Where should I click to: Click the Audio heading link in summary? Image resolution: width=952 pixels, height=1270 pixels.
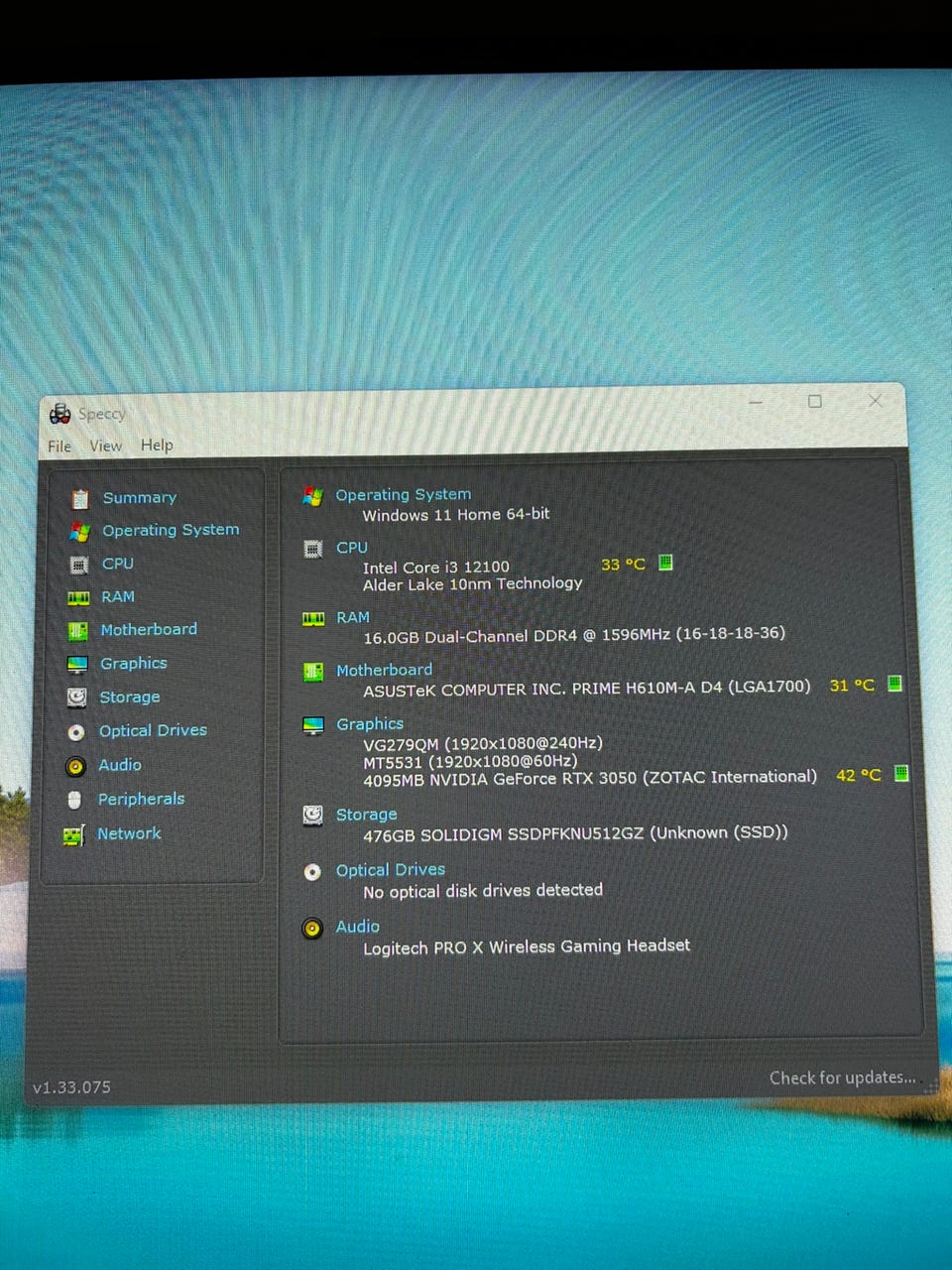point(357,927)
